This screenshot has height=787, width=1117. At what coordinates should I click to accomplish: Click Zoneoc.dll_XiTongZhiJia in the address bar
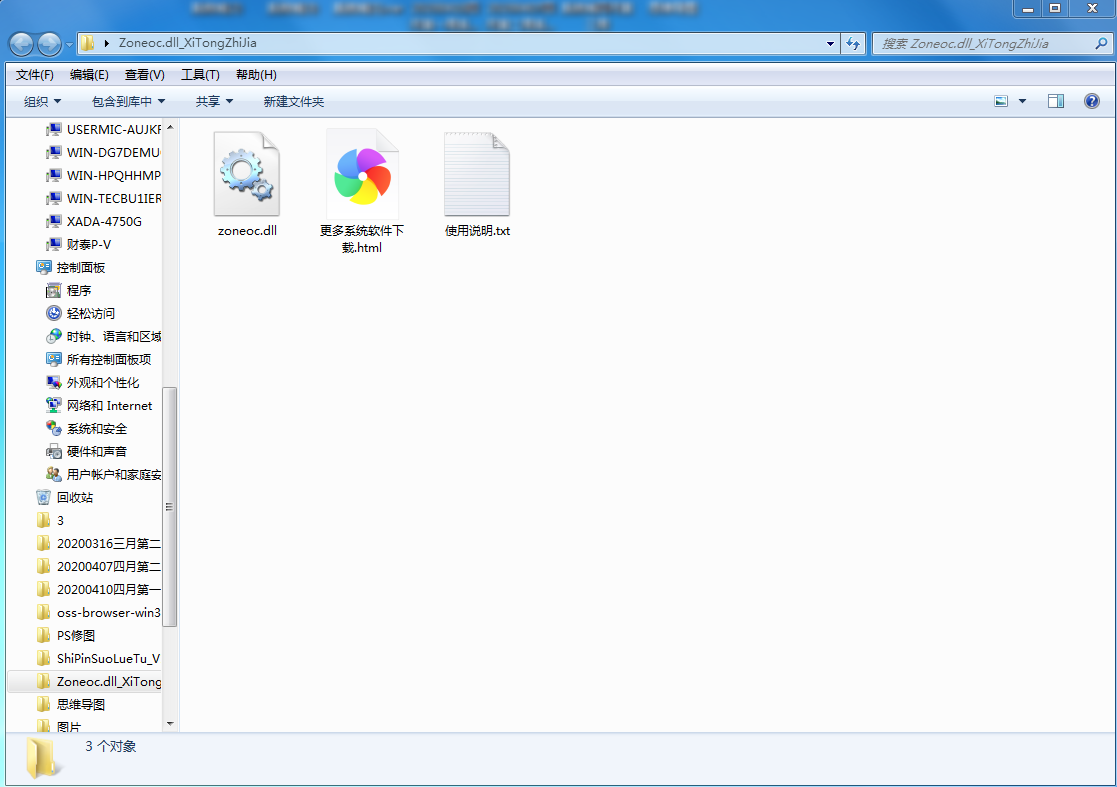coord(187,43)
